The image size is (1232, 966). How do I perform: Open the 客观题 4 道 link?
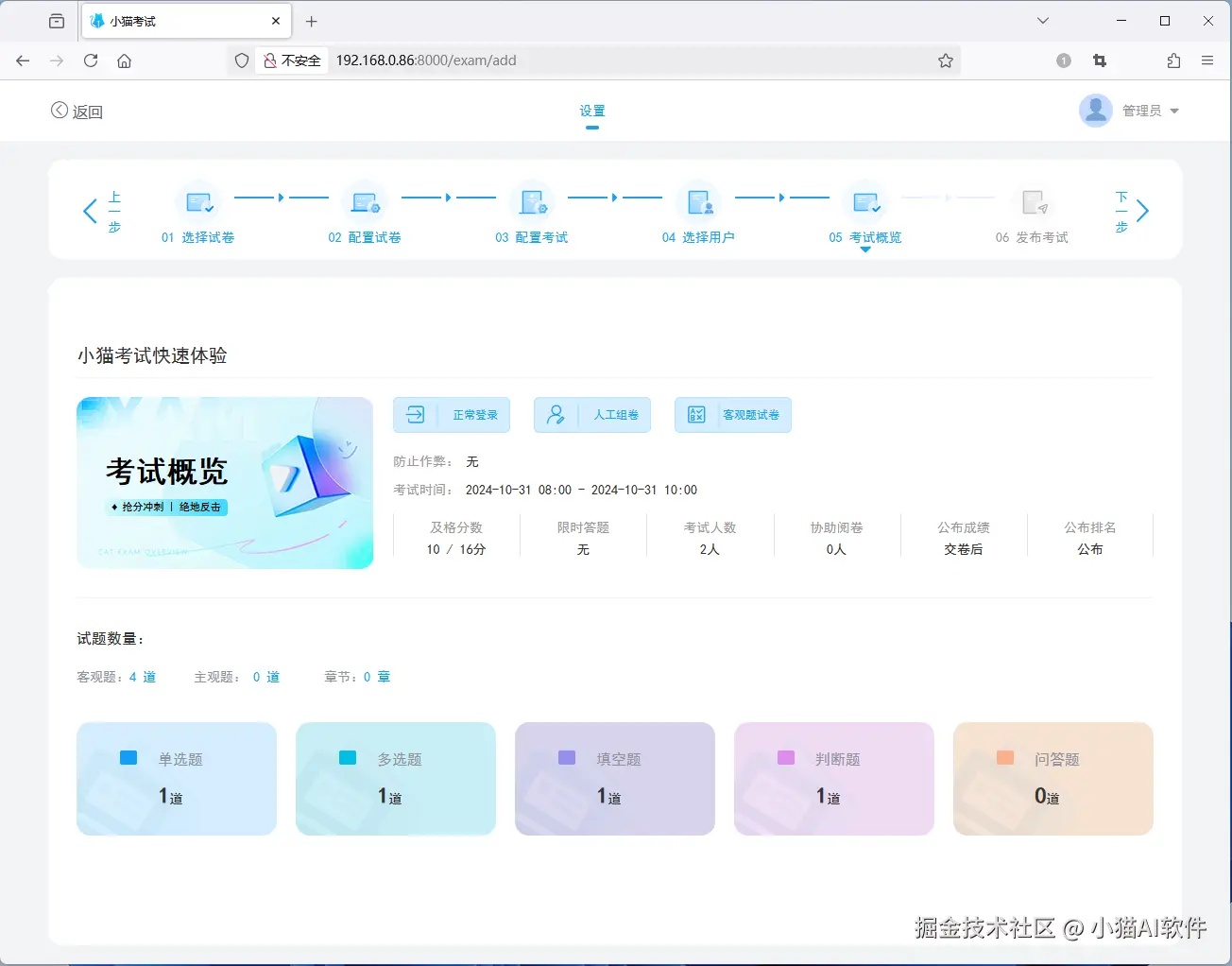pos(143,676)
